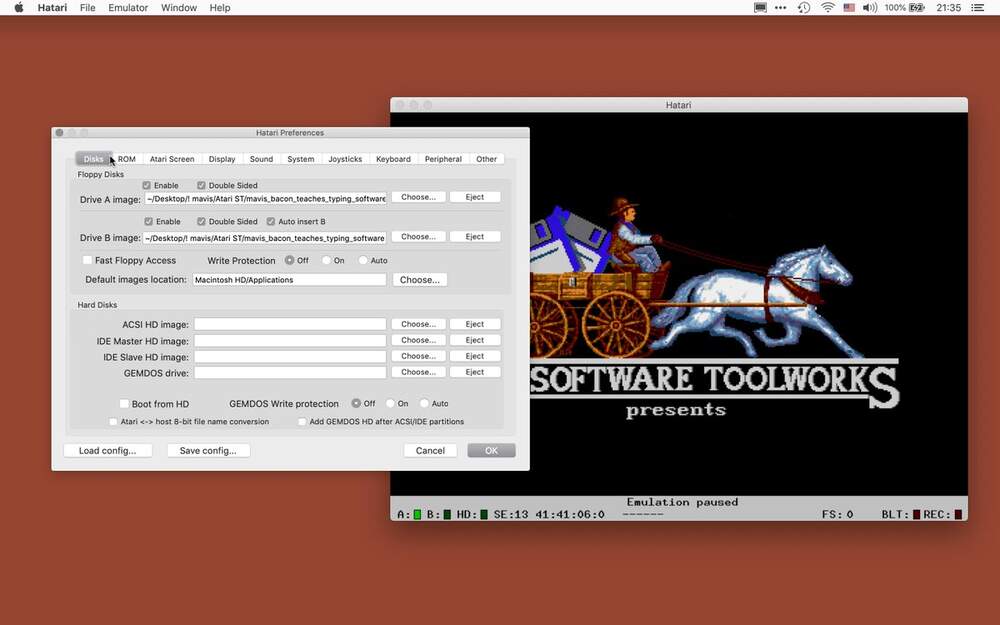The image size is (1000, 625).
Task: Choose the default images location
Action: pos(420,280)
